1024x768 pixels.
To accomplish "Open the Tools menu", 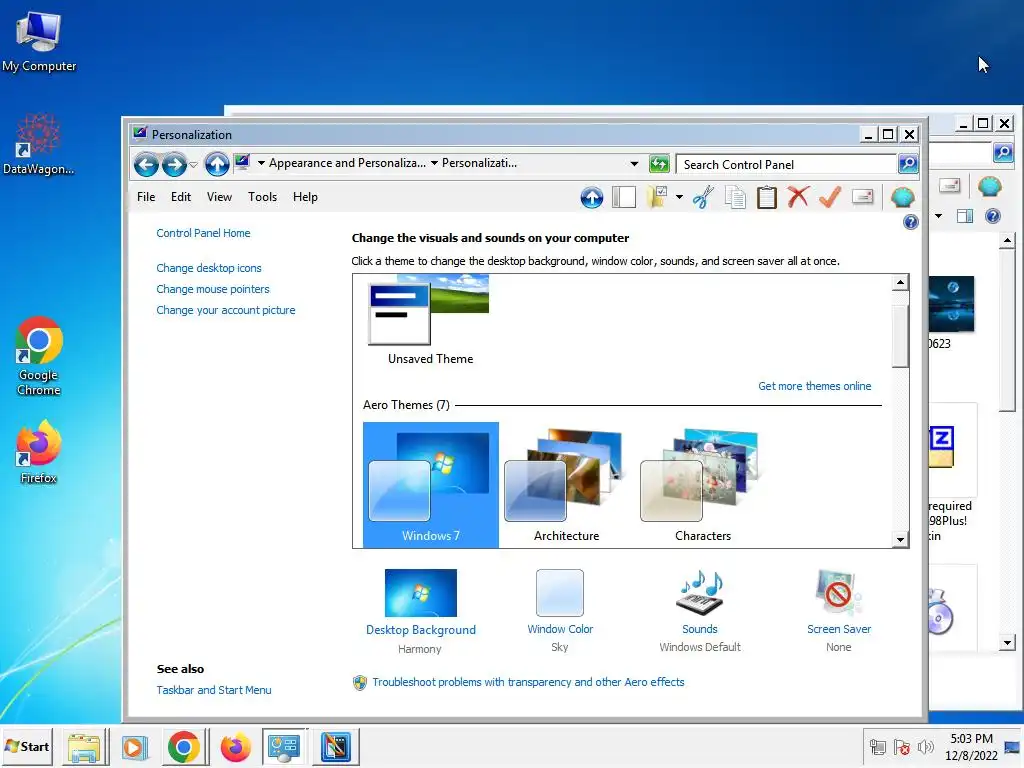I will (x=263, y=197).
